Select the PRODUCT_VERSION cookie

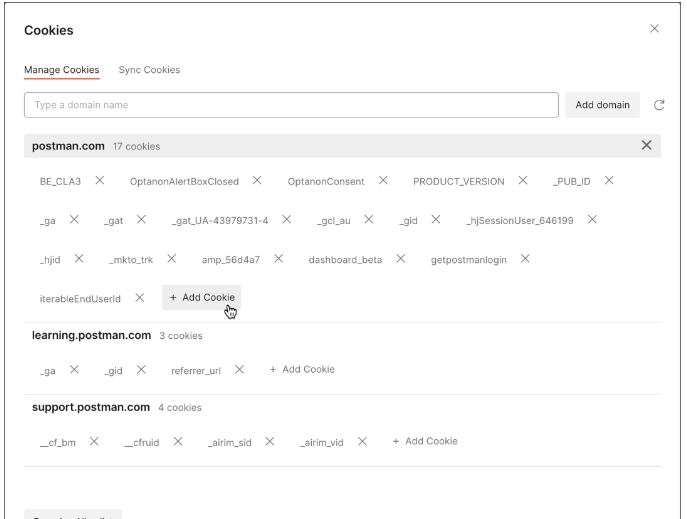pyautogui.click(x=460, y=180)
